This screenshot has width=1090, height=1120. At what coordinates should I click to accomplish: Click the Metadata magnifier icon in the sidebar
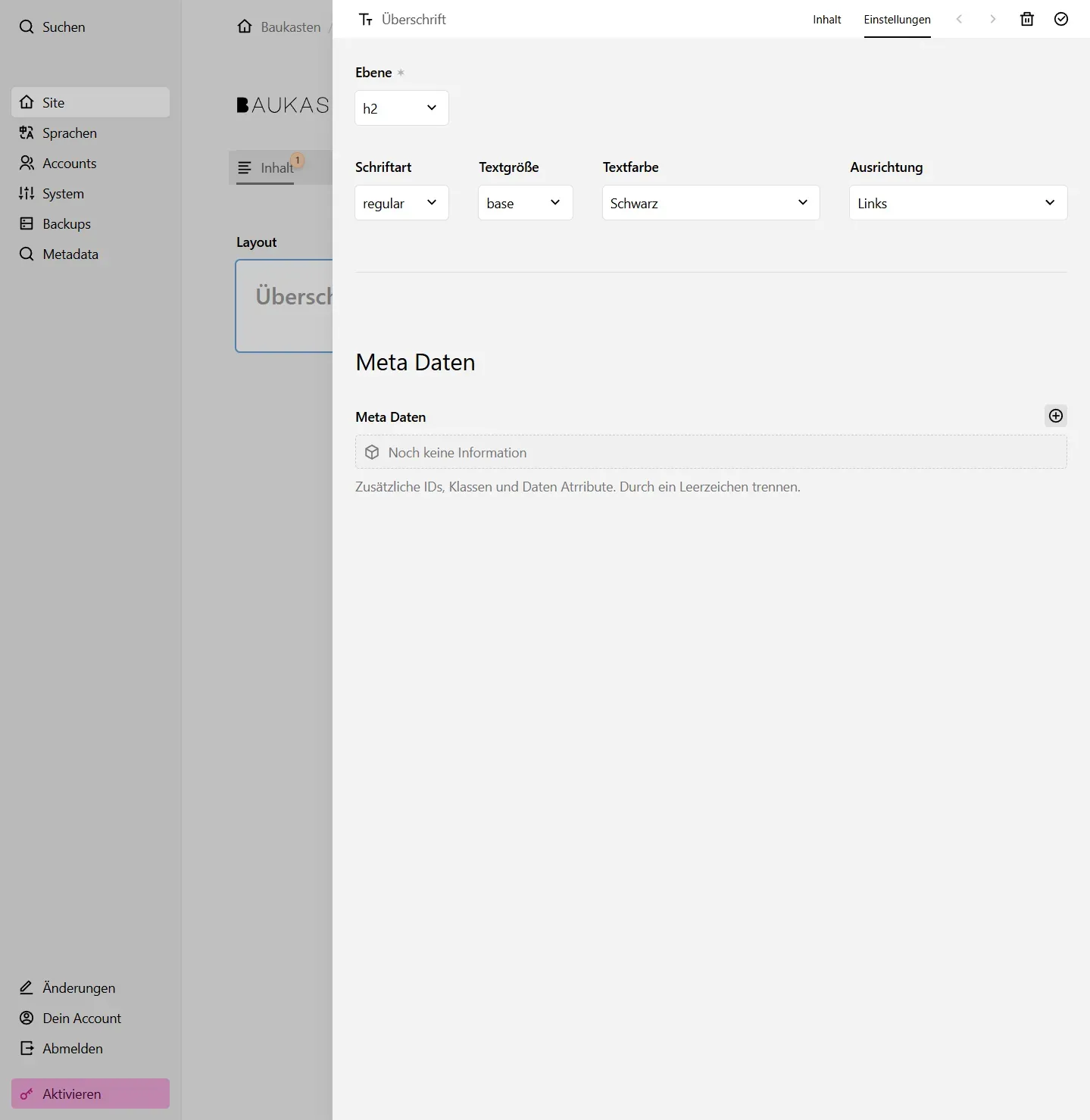click(26, 254)
